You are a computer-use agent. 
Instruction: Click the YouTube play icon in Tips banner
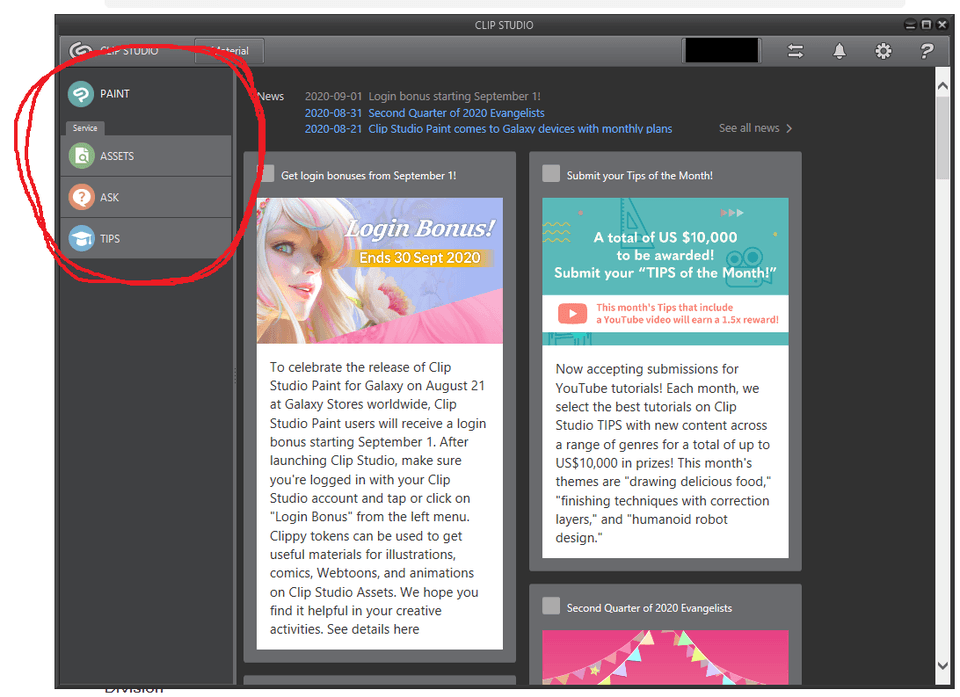click(572, 314)
